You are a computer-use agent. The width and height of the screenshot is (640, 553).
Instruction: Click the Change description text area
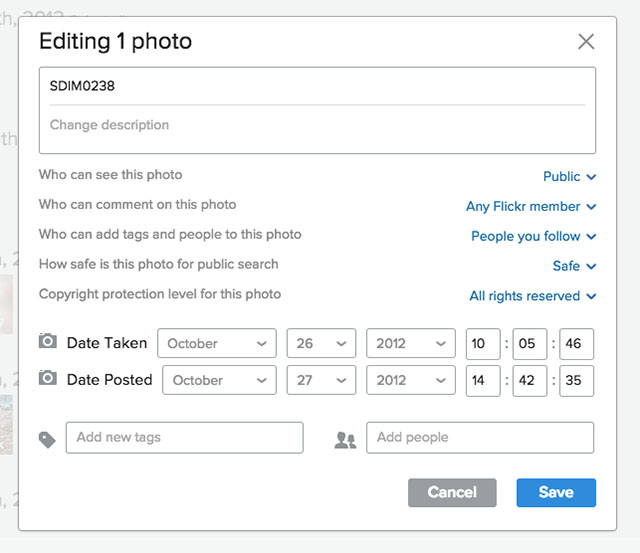click(x=317, y=126)
